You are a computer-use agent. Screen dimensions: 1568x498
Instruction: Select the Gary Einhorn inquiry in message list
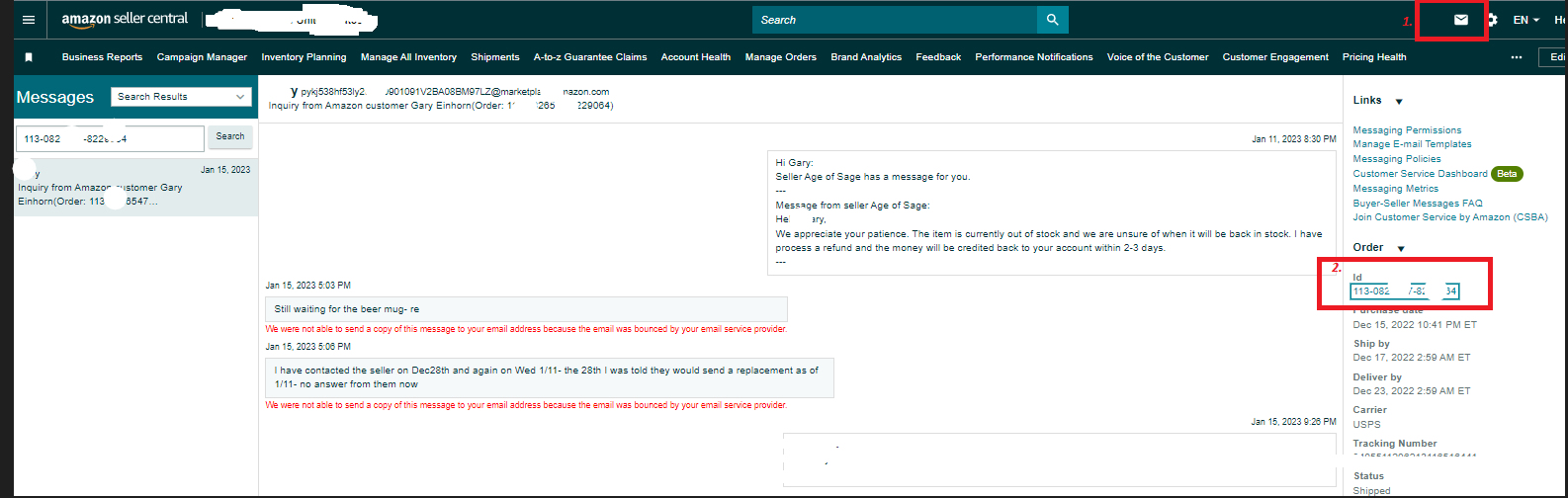(x=136, y=188)
